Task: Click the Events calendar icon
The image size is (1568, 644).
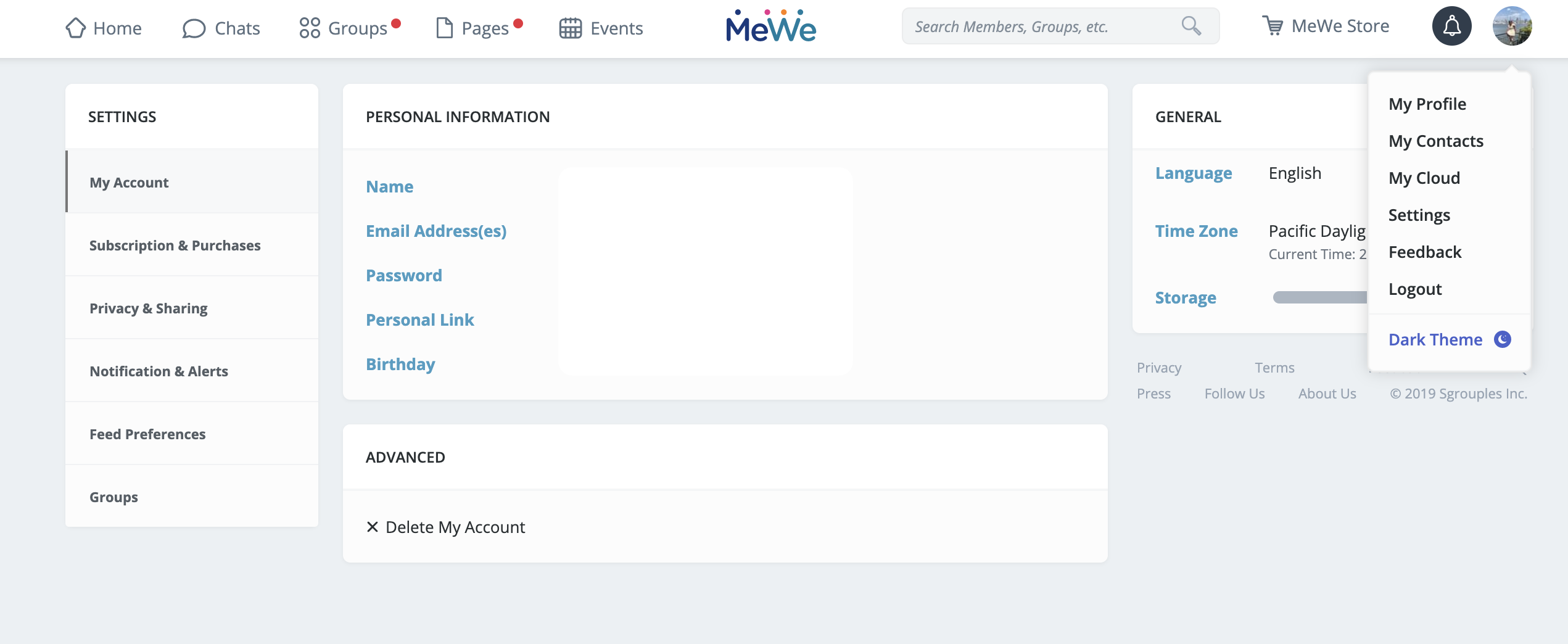Action: click(x=571, y=28)
